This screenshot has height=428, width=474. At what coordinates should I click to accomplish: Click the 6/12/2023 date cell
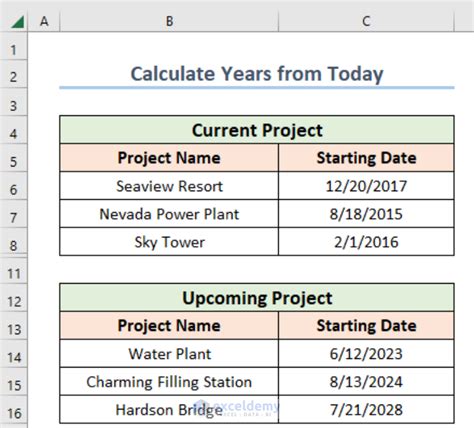point(366,353)
